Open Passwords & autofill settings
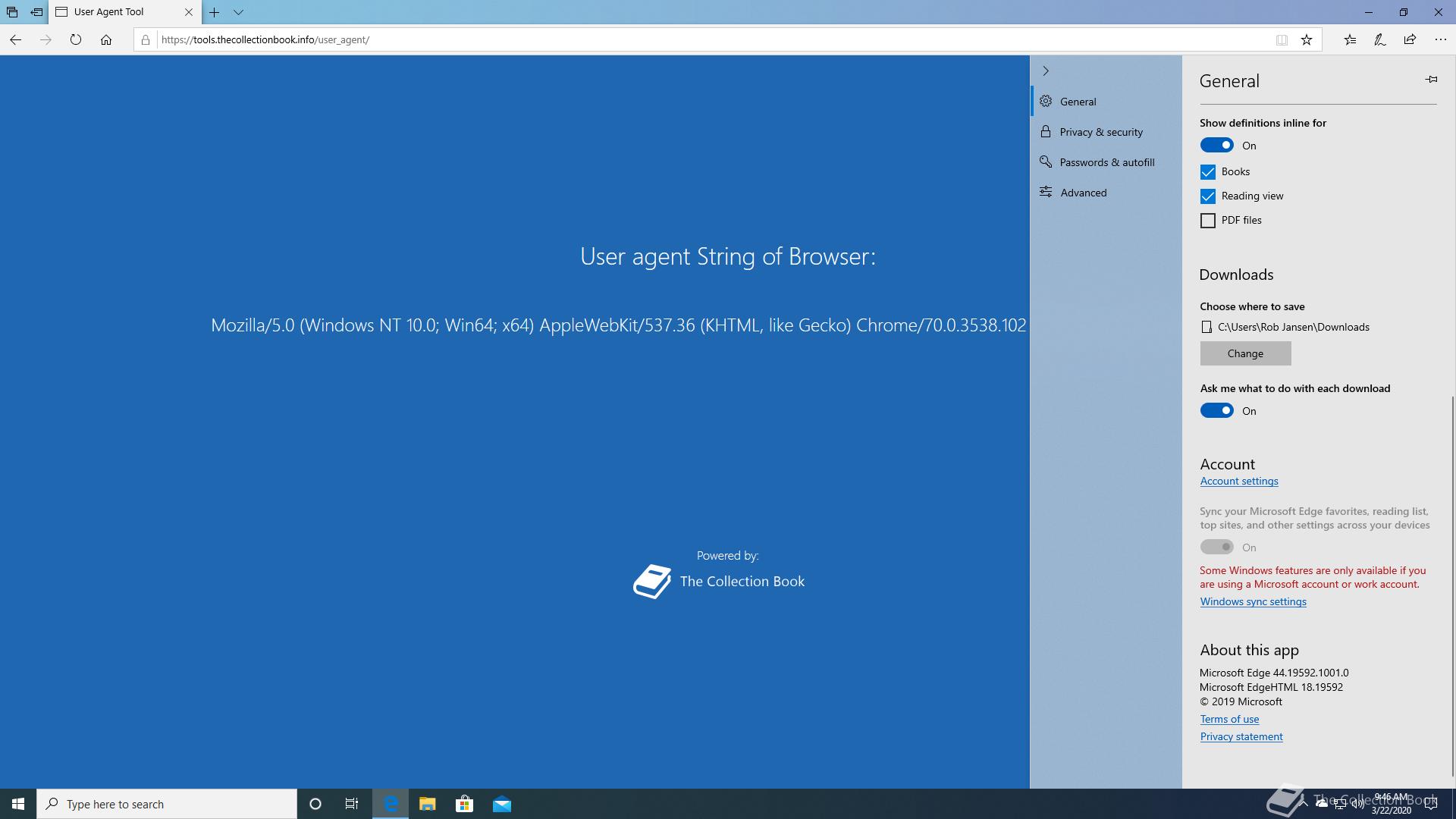Viewport: 1456px width, 819px height. [1106, 162]
